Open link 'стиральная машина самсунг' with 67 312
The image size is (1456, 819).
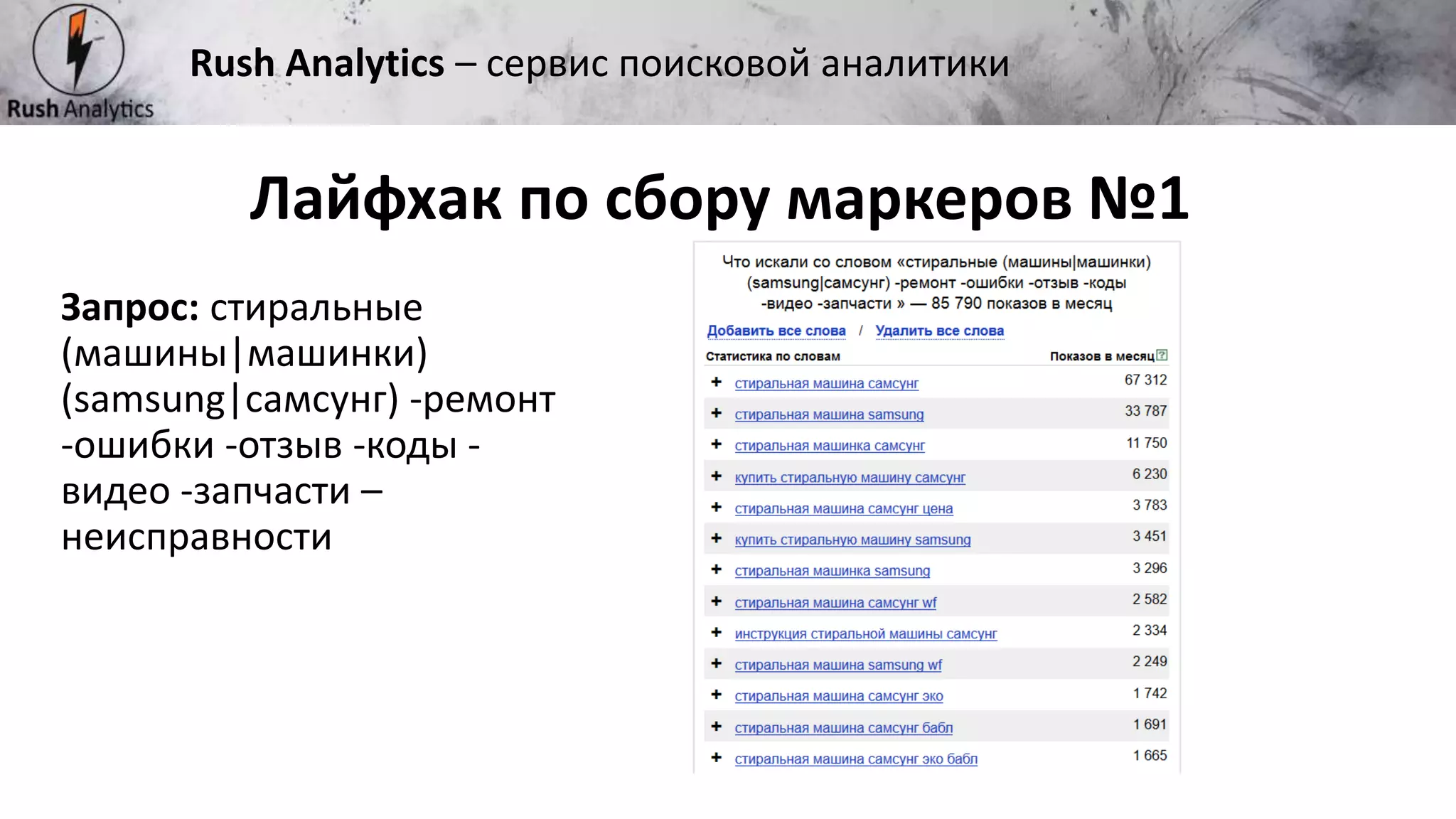826,384
